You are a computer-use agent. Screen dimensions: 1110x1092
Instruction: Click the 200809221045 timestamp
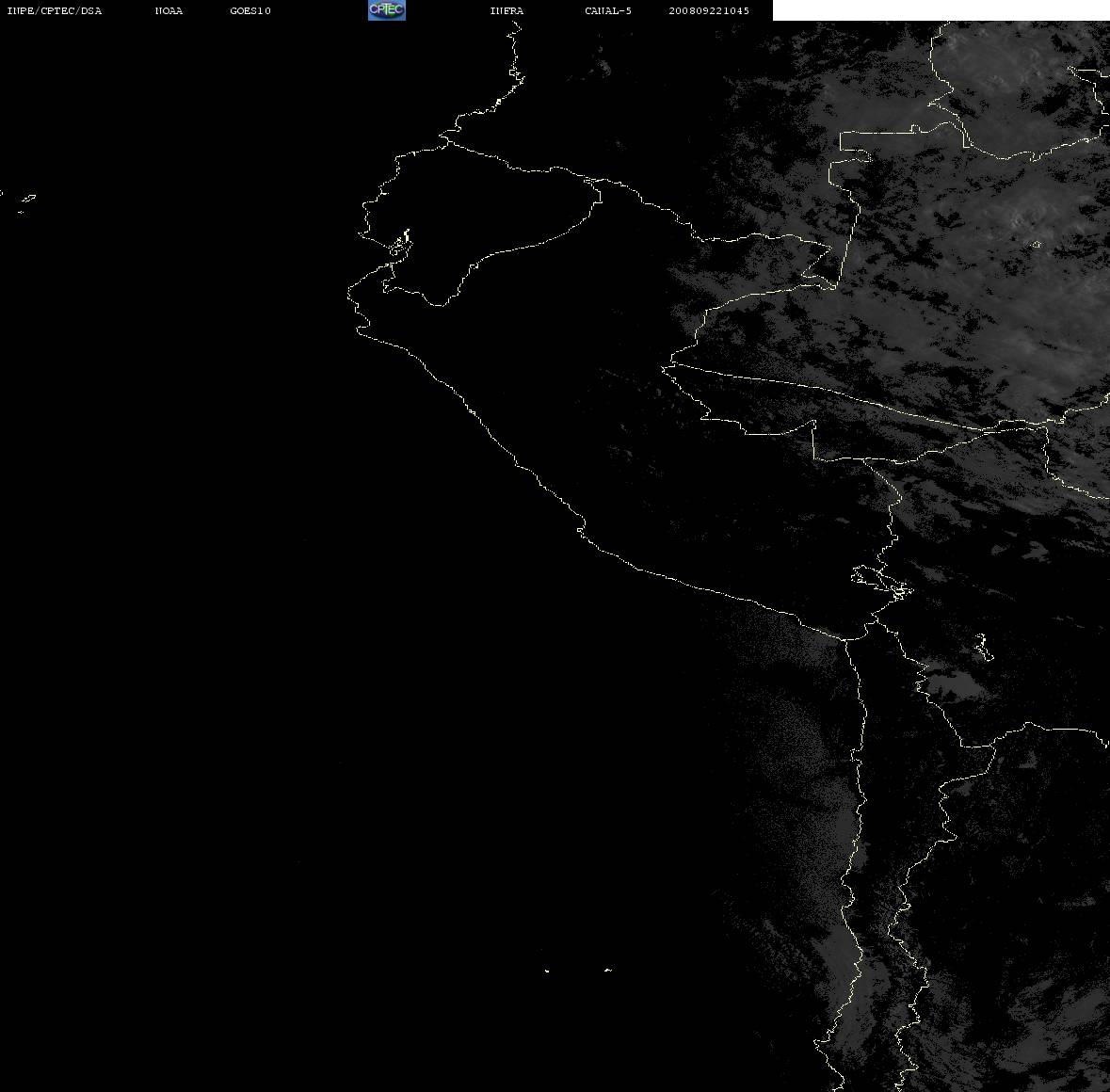pyautogui.click(x=709, y=10)
